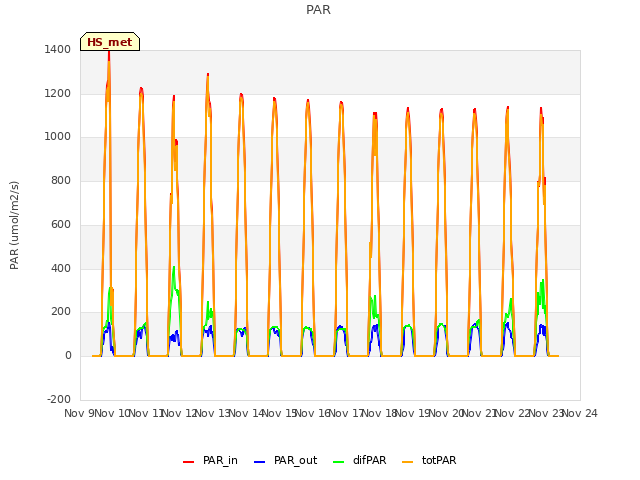Screen dimensions: 640x480
Task: Toggle the PAR_in legend entry
Action: [x=210, y=460]
